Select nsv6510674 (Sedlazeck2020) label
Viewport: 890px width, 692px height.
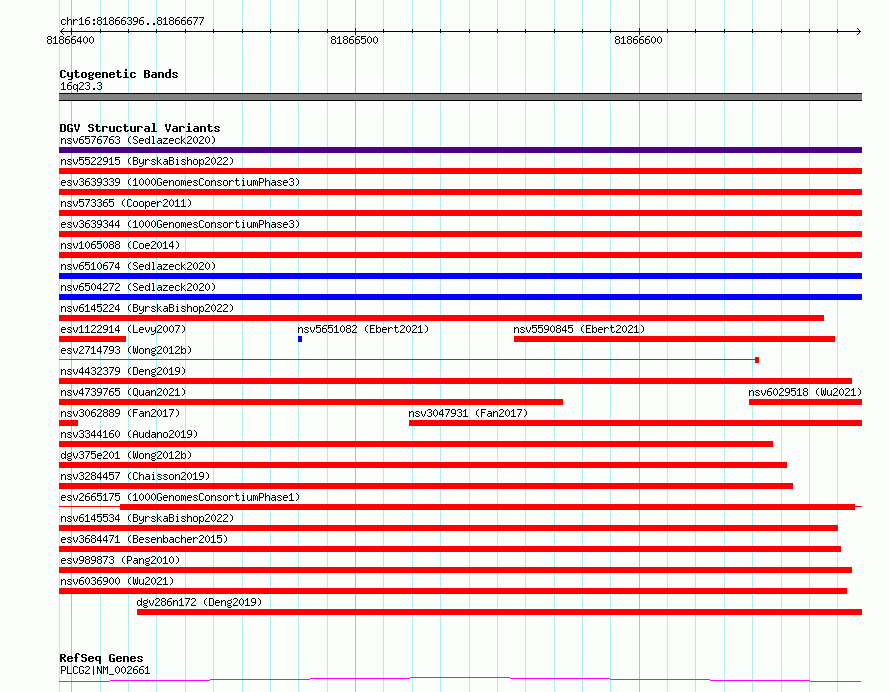[138, 266]
